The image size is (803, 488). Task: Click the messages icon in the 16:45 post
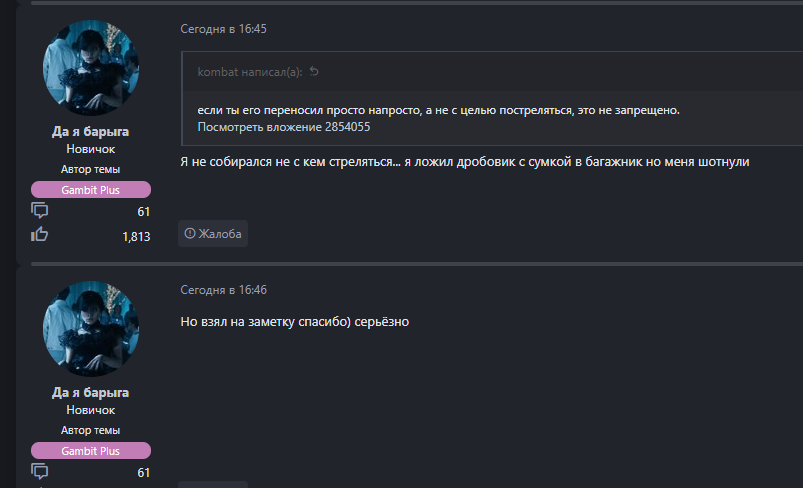click(x=40, y=211)
